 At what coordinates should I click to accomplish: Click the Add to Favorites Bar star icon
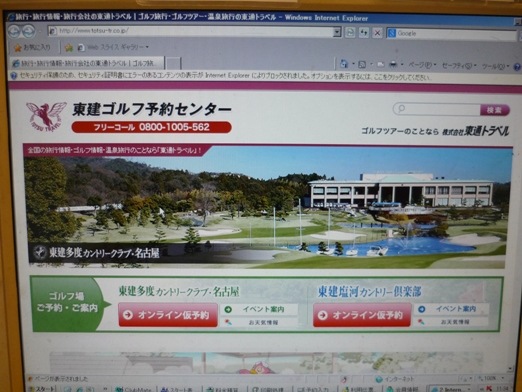[69, 48]
